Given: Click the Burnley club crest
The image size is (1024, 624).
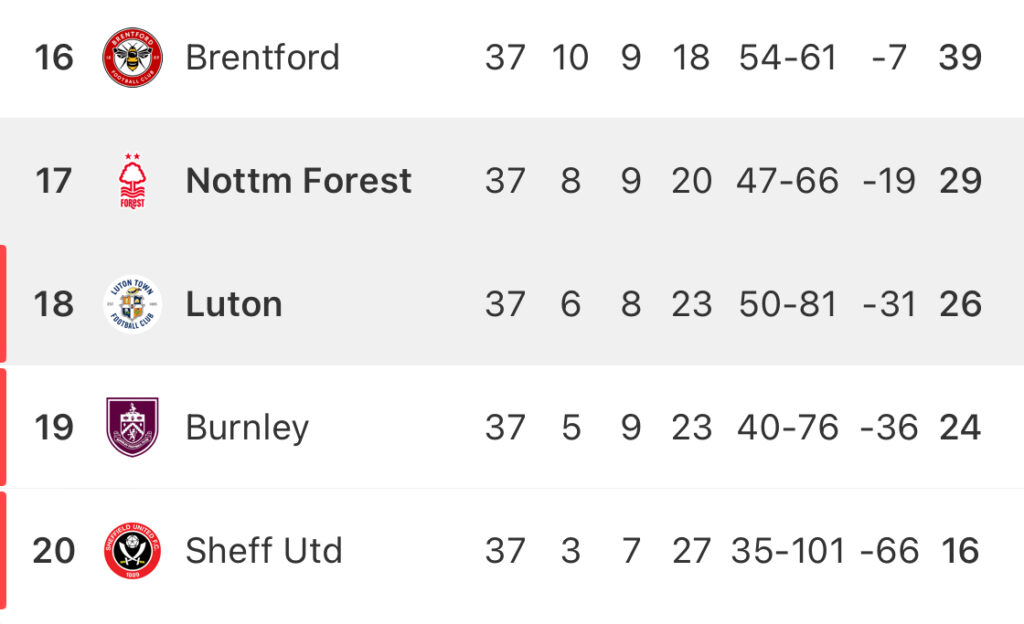Looking at the screenshot, I should pyautogui.click(x=133, y=427).
